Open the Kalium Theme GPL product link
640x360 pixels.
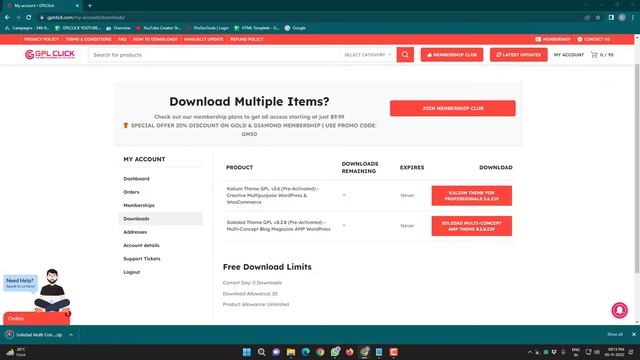[x=273, y=195]
